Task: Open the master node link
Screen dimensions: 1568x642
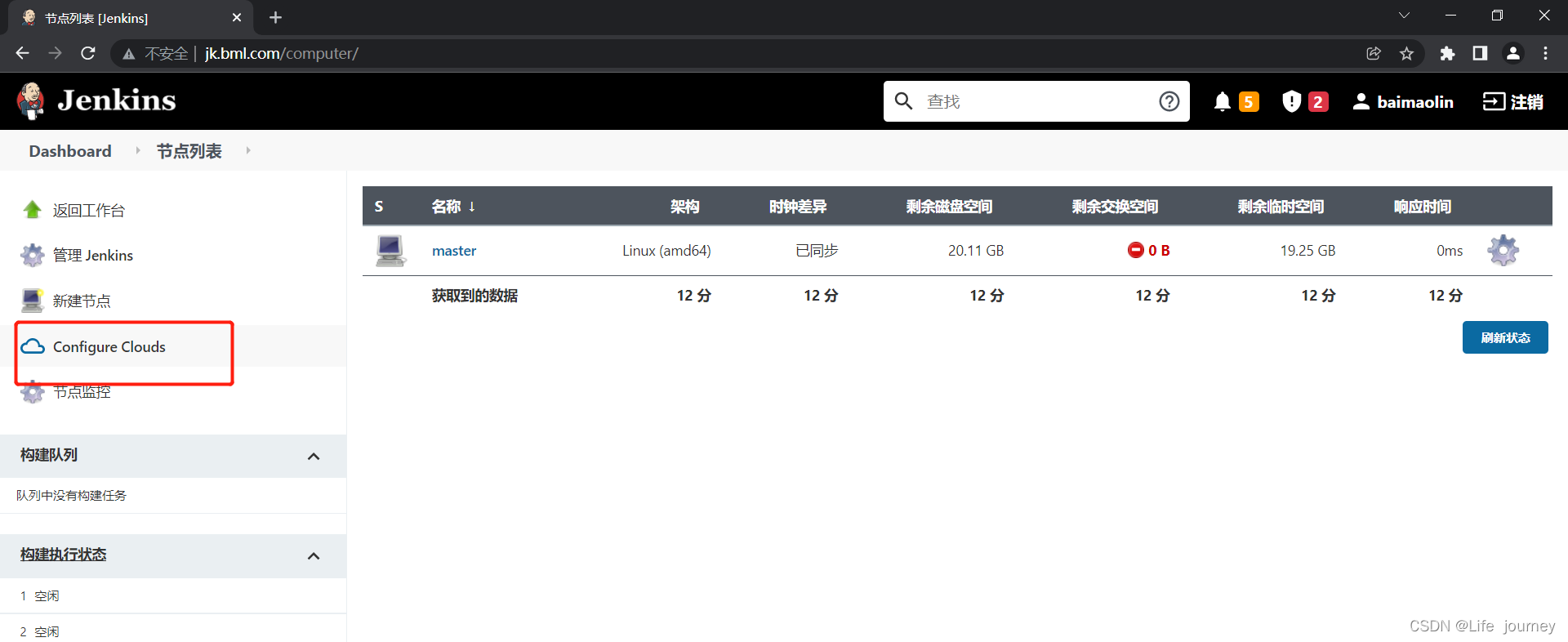Action: point(454,251)
